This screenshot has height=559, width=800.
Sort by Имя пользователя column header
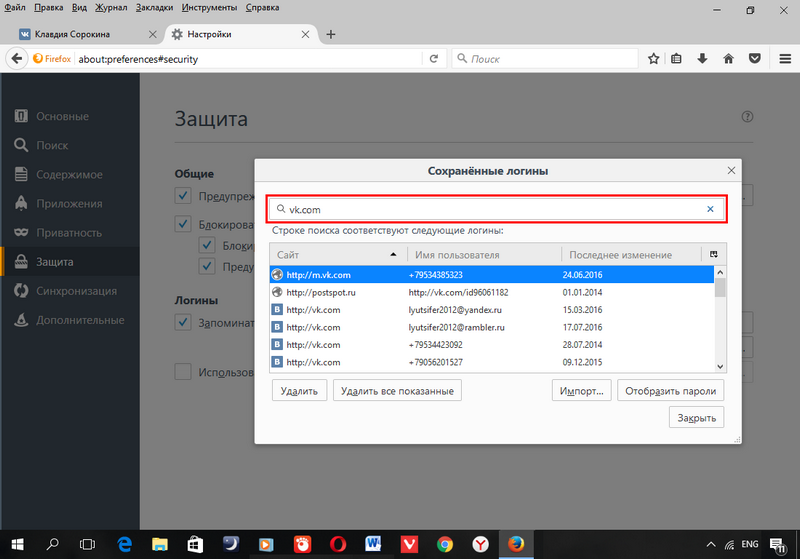click(484, 254)
